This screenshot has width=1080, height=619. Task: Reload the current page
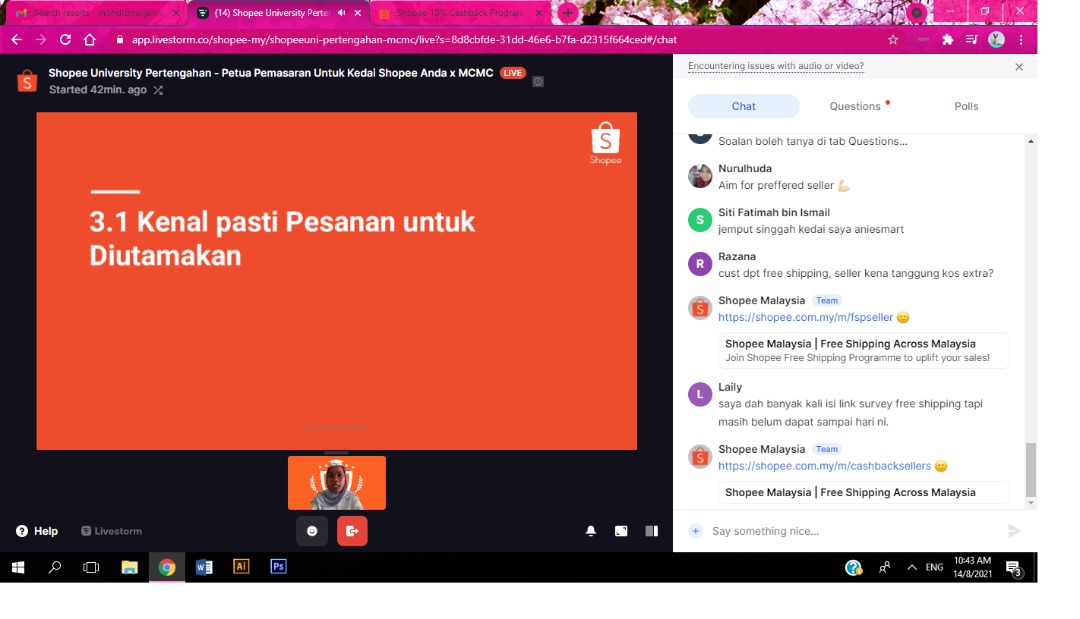coord(65,39)
